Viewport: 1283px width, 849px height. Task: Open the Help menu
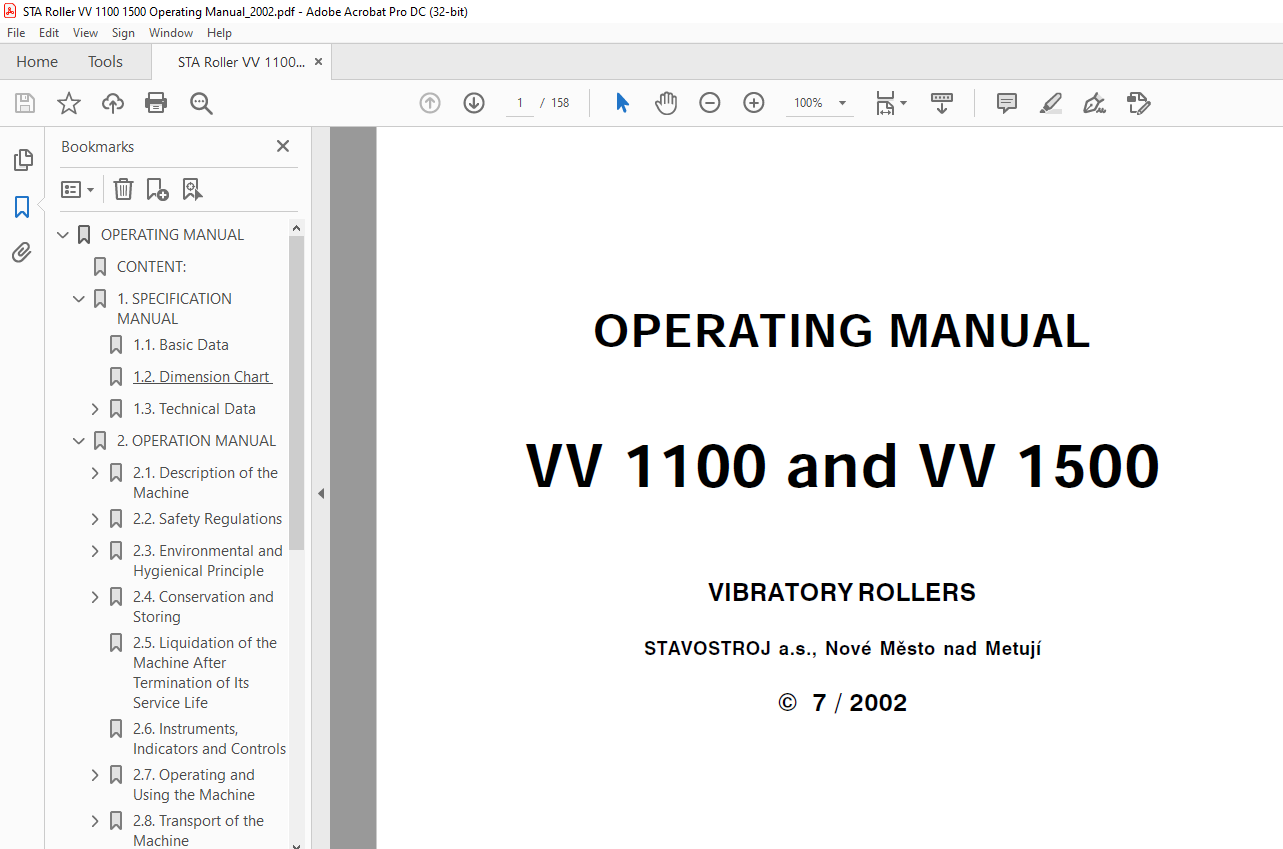pyautogui.click(x=219, y=33)
